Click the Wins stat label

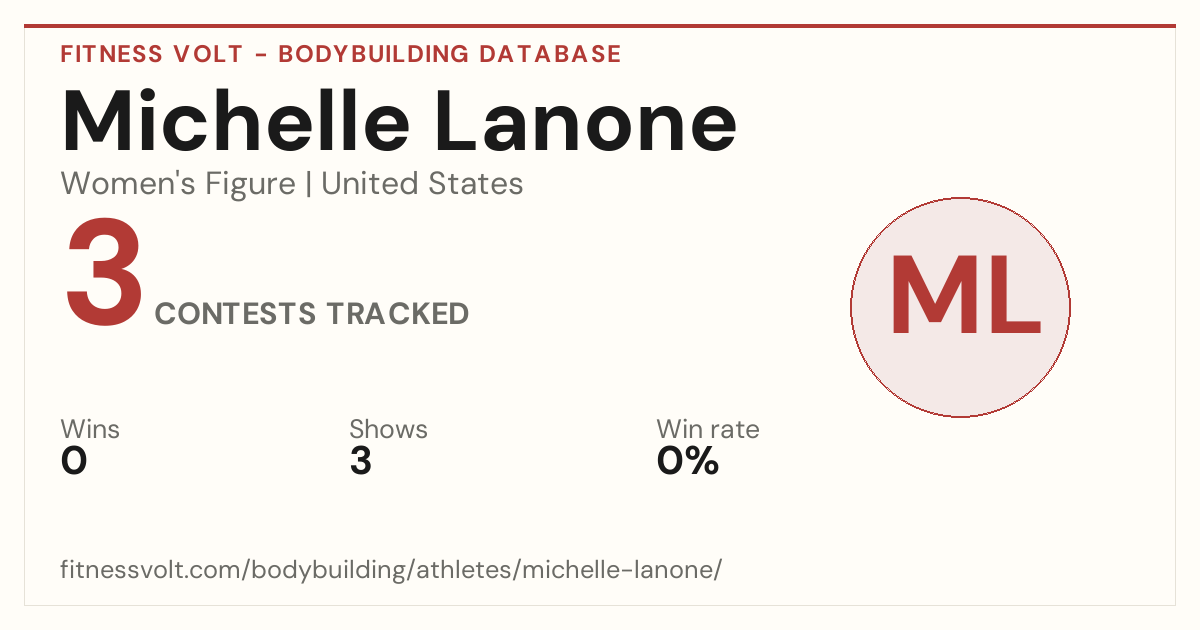pyautogui.click(x=90, y=430)
